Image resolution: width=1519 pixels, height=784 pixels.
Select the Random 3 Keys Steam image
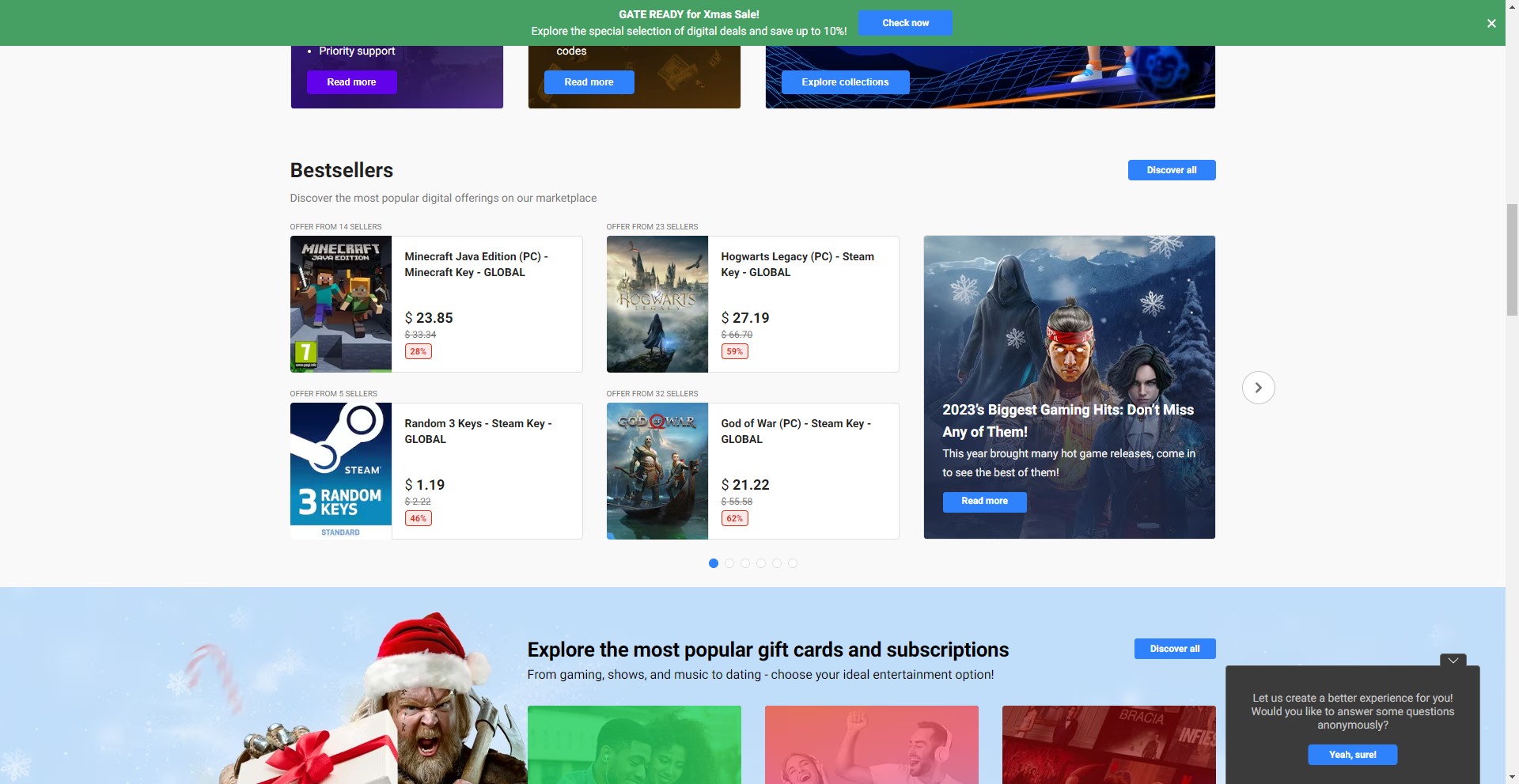tap(341, 471)
